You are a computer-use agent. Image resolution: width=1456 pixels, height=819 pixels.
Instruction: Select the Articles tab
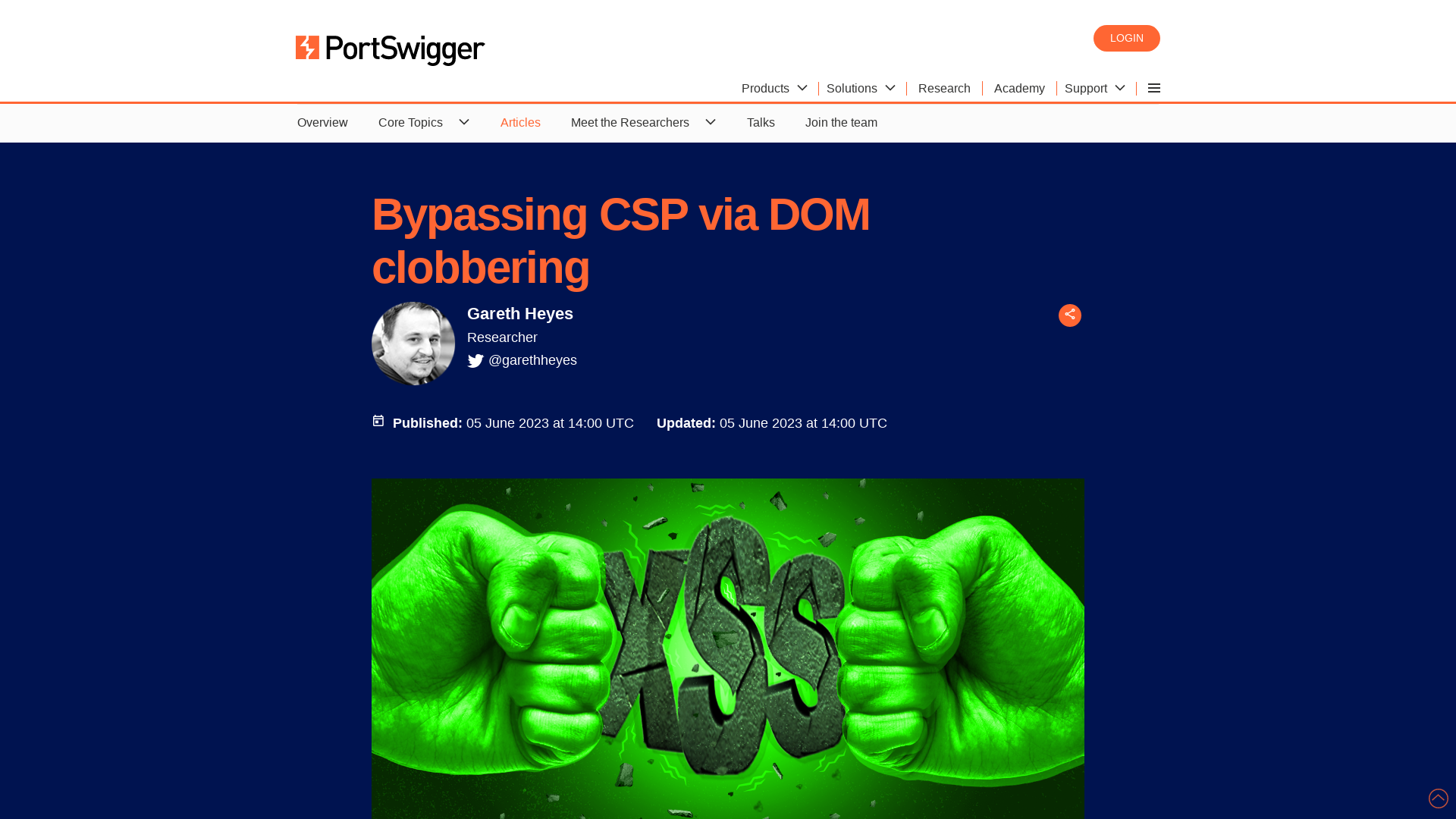pos(520,122)
